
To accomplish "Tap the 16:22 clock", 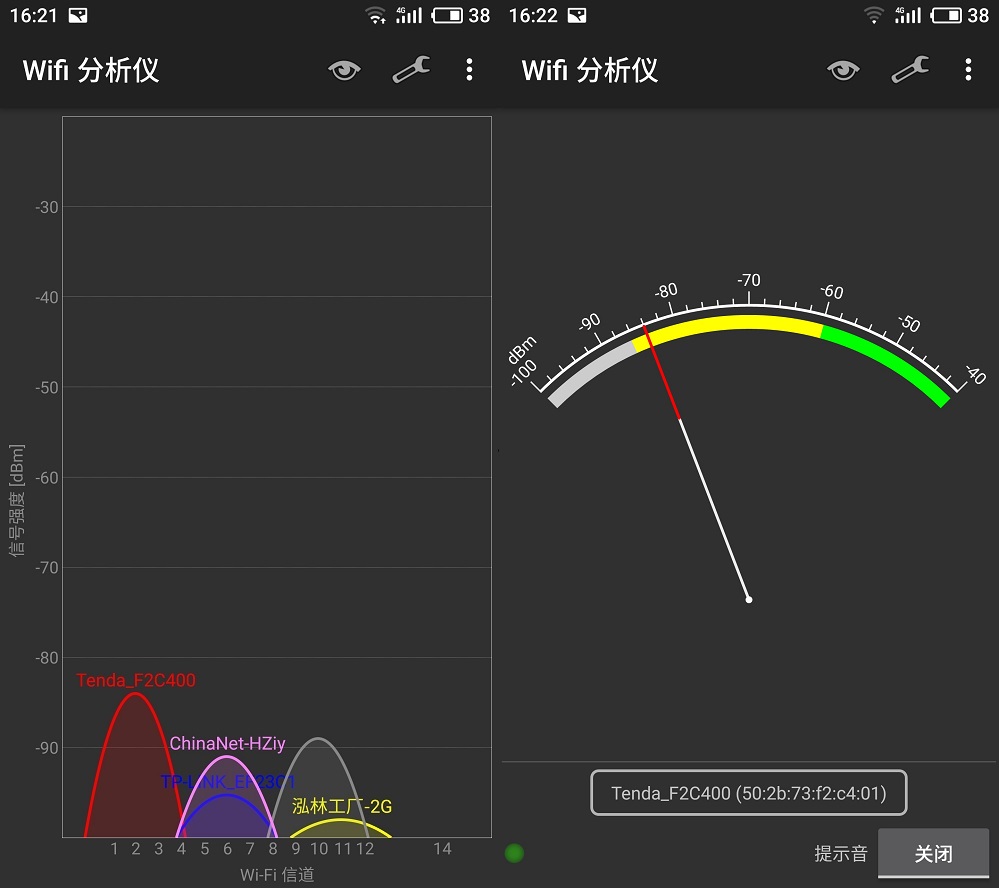I will coord(533,15).
